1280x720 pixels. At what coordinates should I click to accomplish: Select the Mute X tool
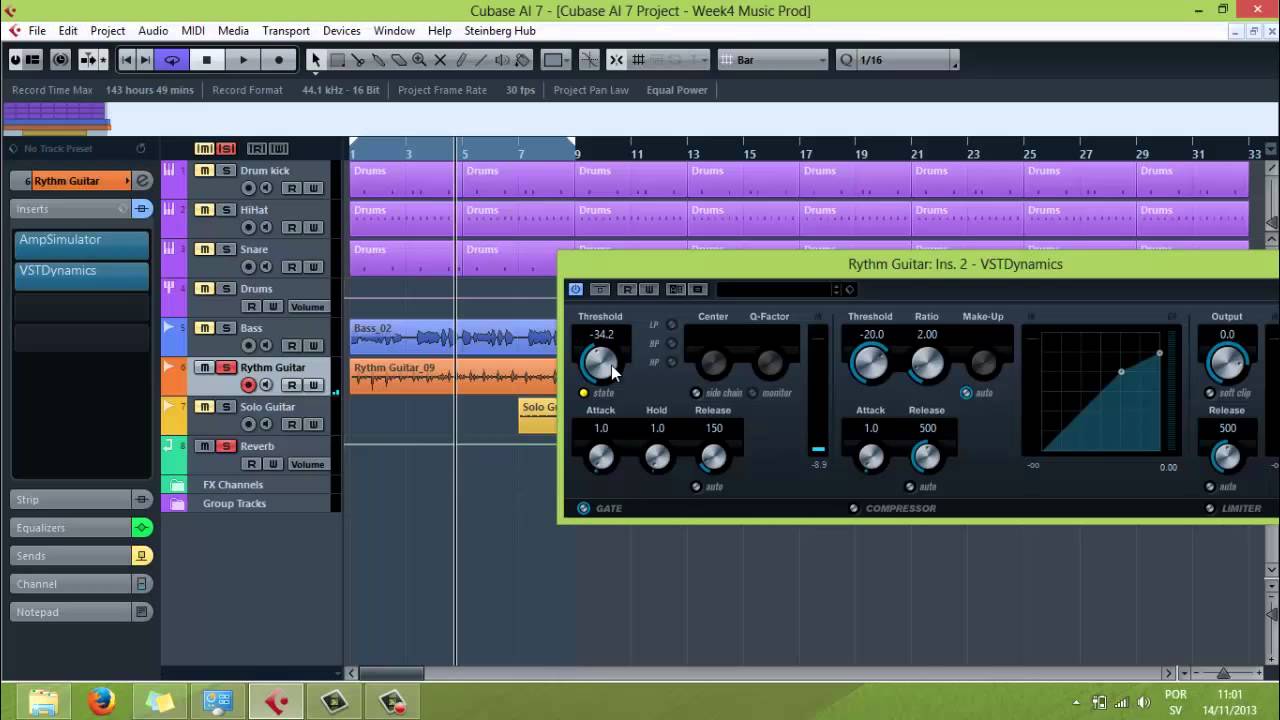[x=440, y=60]
